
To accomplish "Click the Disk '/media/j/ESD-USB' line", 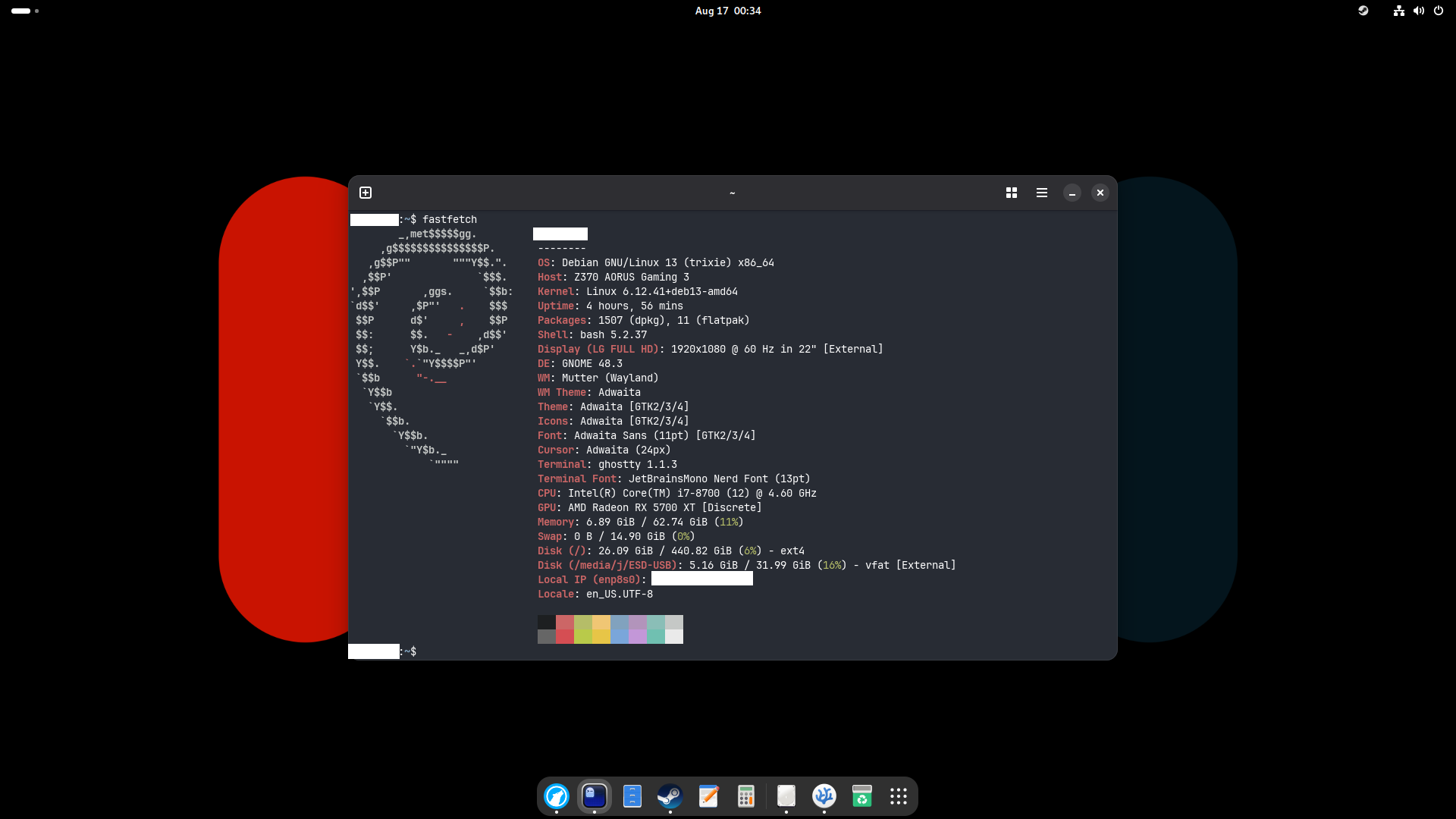I will point(747,565).
